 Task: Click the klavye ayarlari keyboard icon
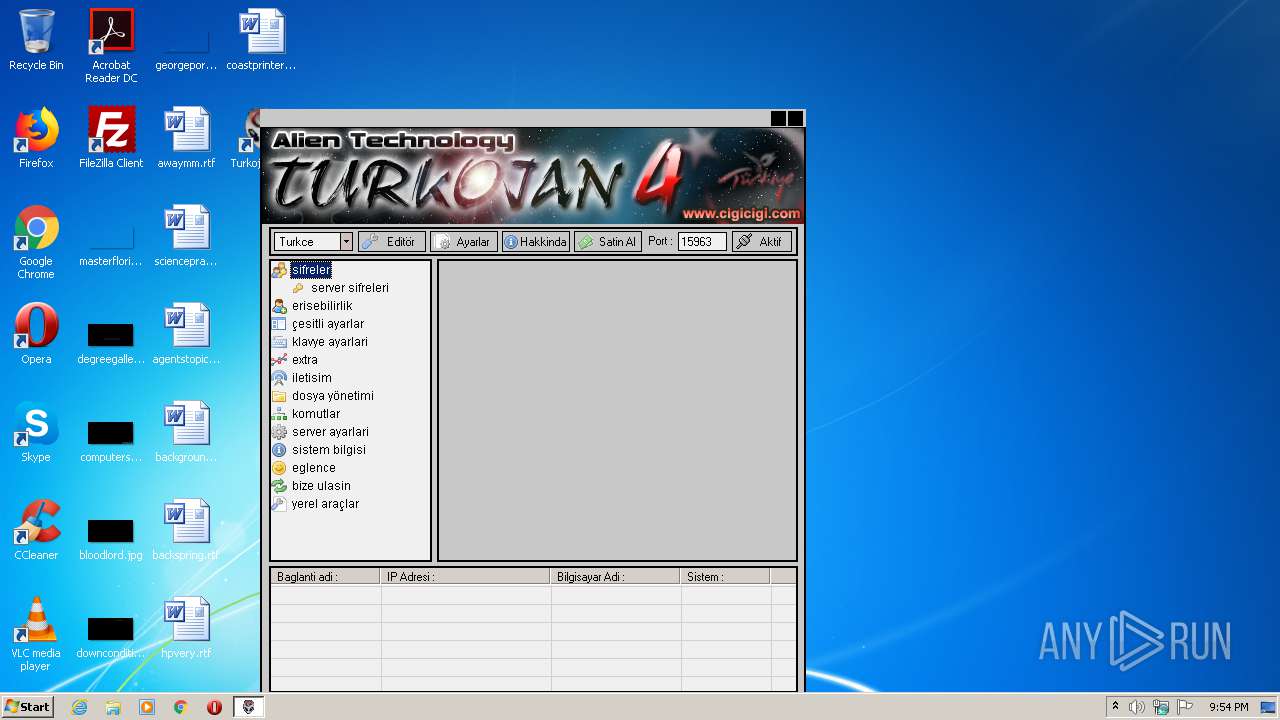(x=279, y=342)
